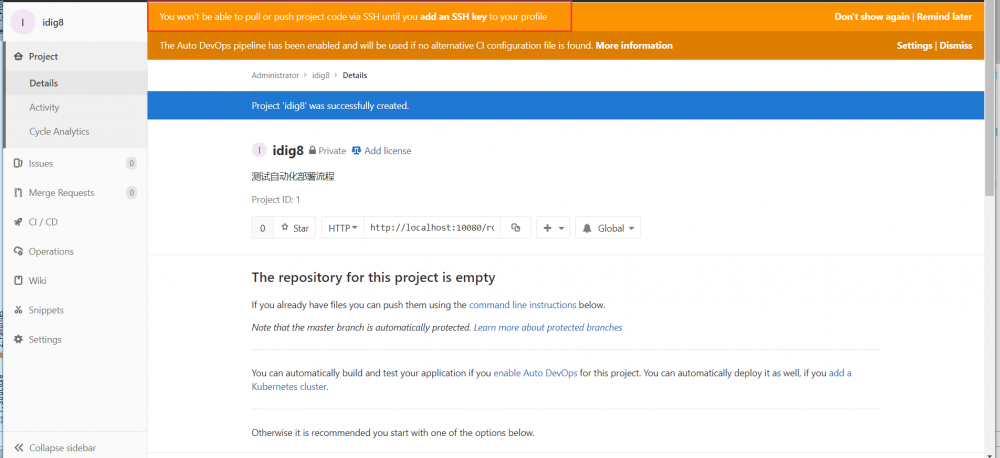Click the Merge Requests count badge 0
The height and width of the screenshot is (458, 1000).
(131, 193)
